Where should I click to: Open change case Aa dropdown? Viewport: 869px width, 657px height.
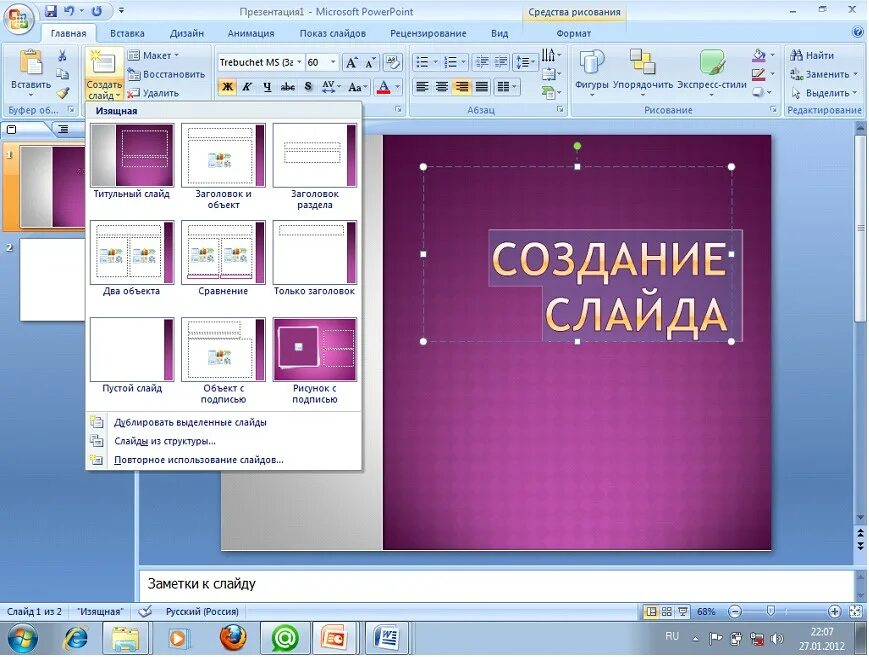coord(358,87)
